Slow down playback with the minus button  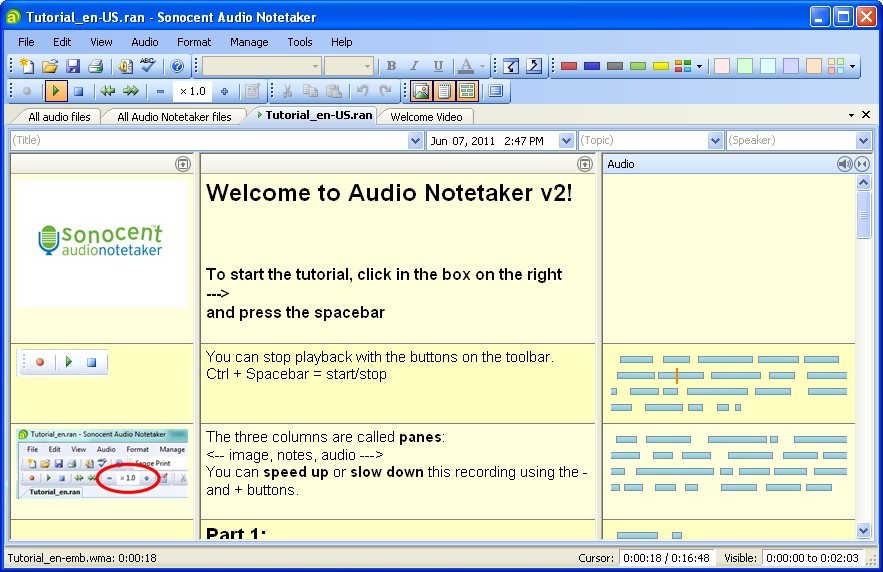click(160, 91)
